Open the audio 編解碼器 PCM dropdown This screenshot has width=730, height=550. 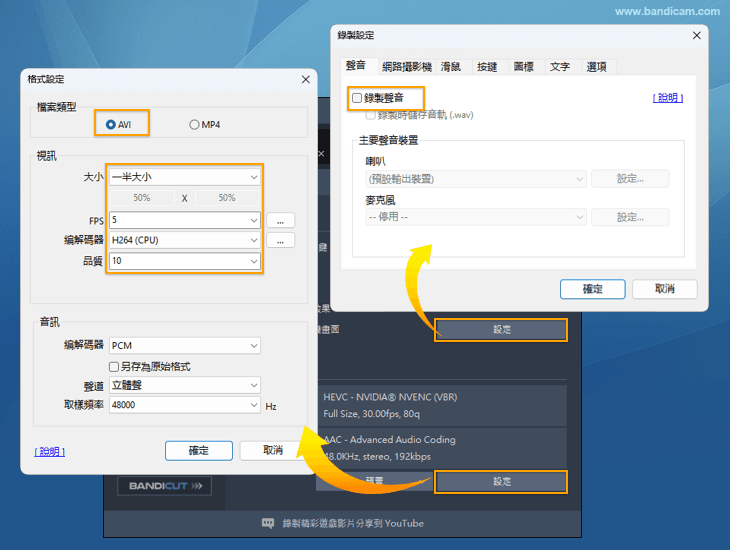click(x=185, y=345)
